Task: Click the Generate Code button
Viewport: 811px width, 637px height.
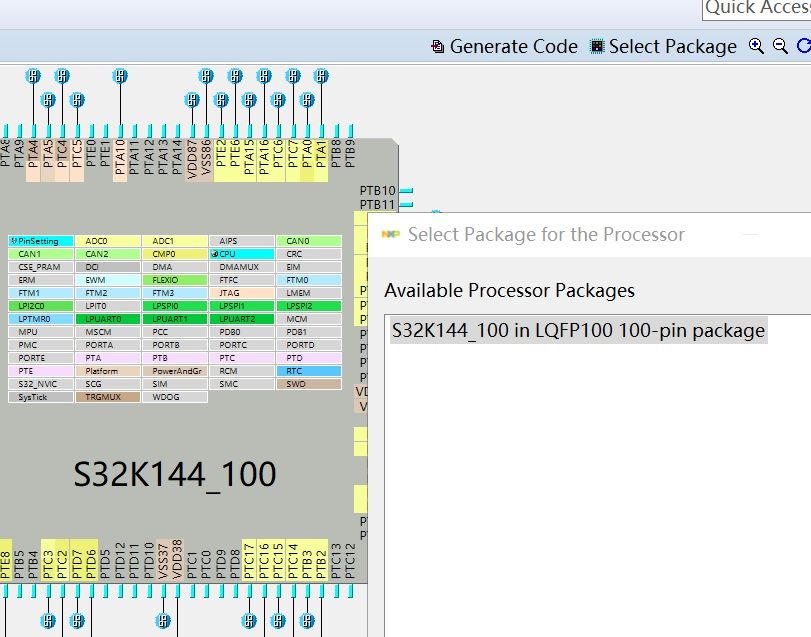Action: tap(504, 47)
